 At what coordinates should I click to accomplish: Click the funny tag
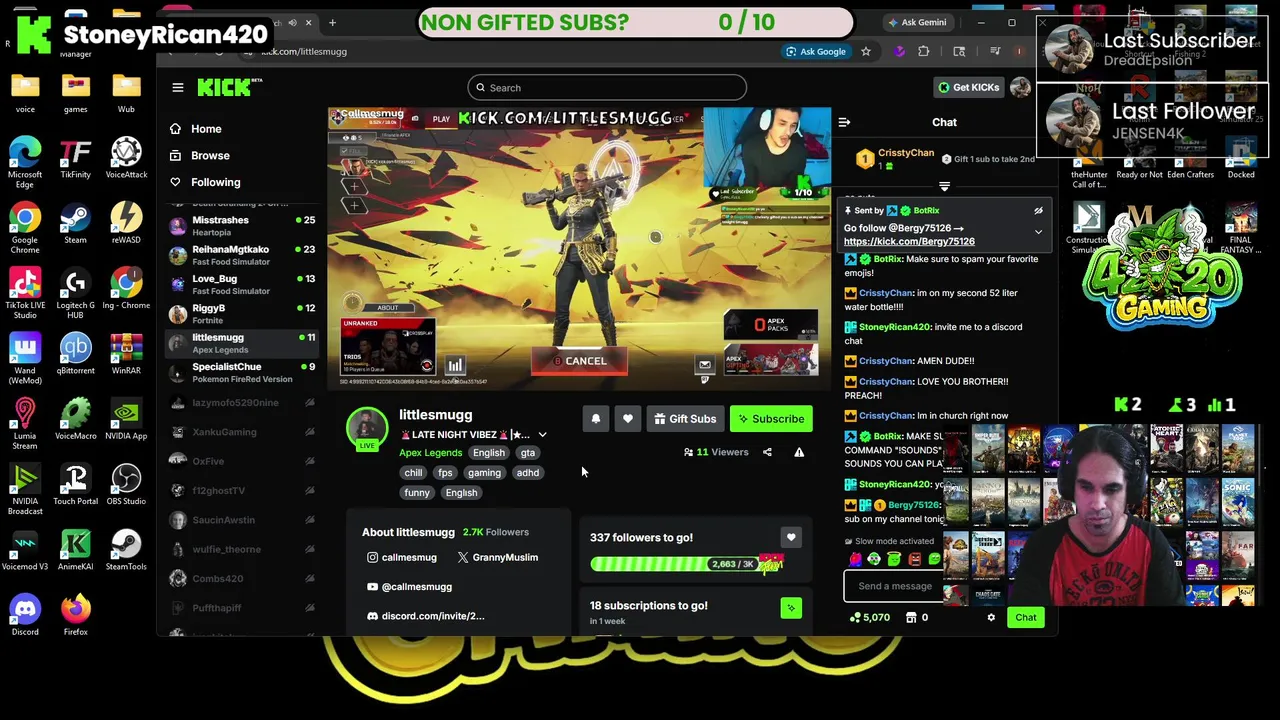coord(417,493)
